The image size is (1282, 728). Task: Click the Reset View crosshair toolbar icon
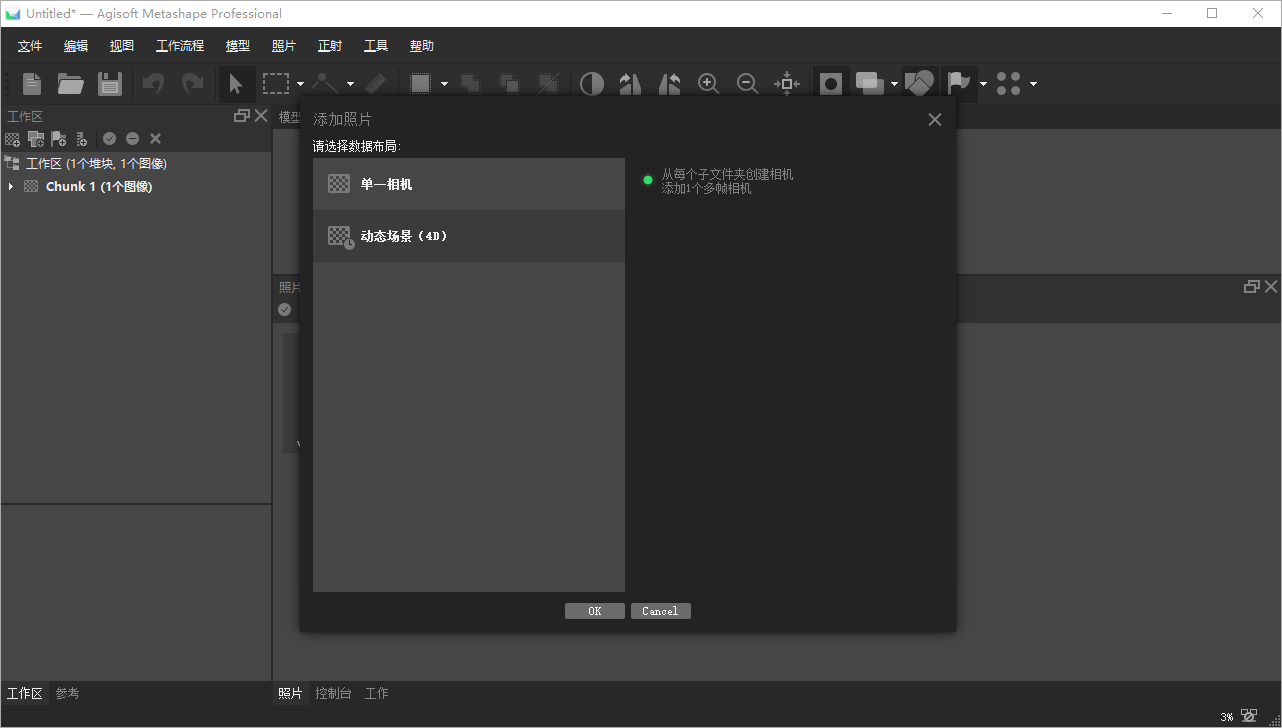tap(787, 83)
